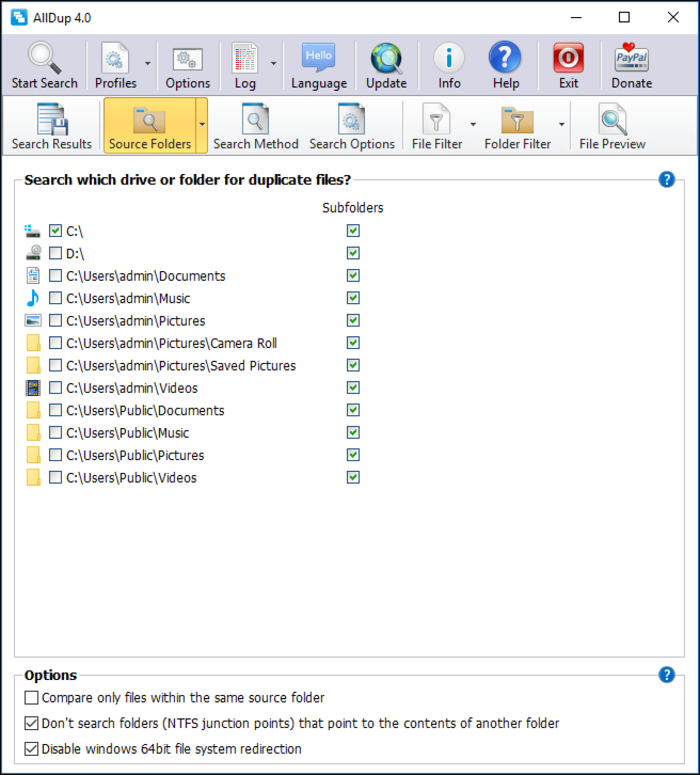Check the Camera Roll folder checkbox
Screen dimensions: 700x775
(x=55, y=343)
